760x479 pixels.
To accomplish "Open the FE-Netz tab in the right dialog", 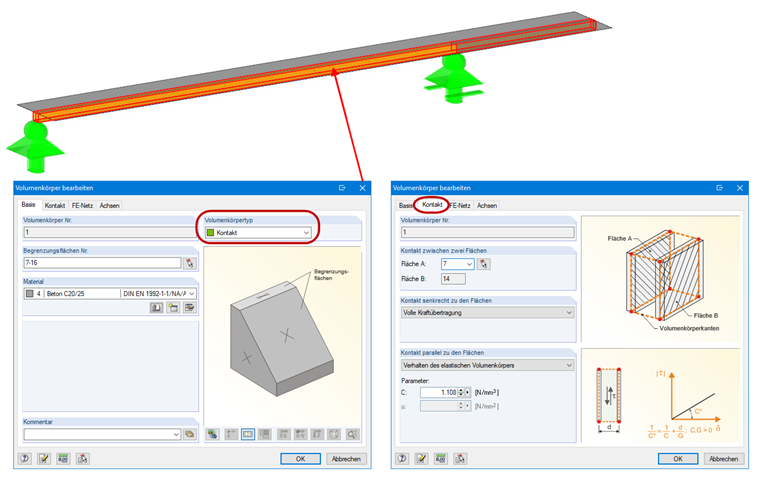I will 460,206.
